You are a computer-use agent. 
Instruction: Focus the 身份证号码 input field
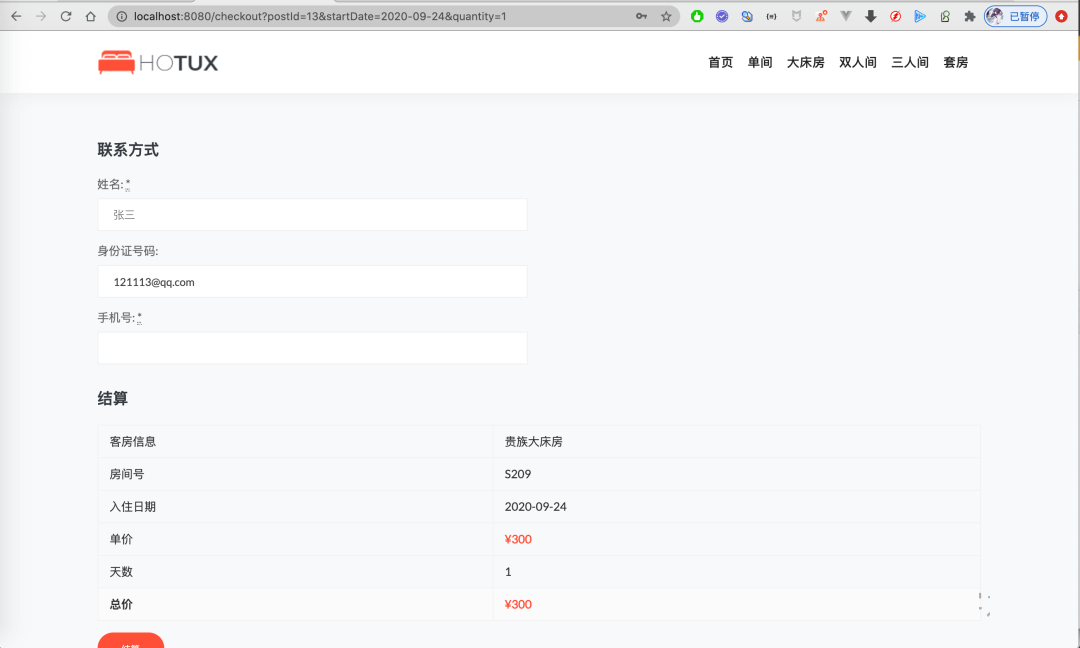pyautogui.click(x=312, y=282)
